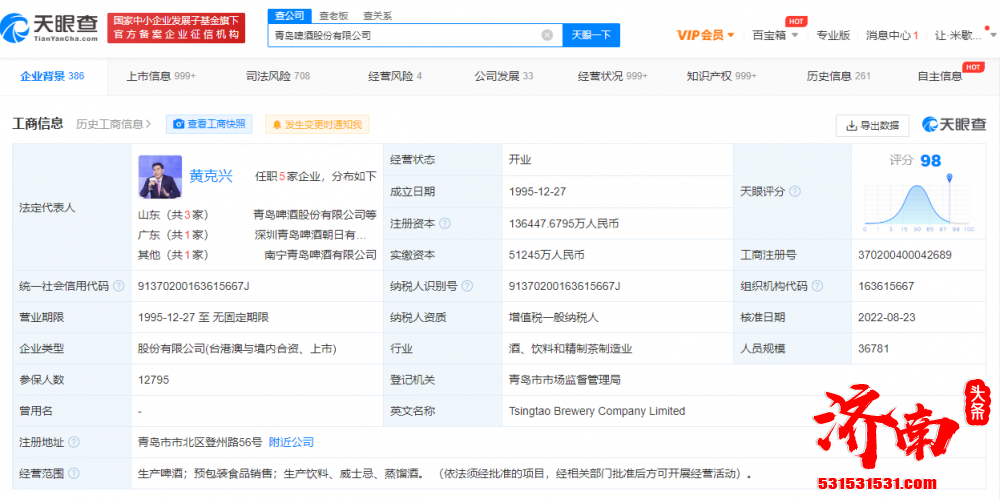The width and height of the screenshot is (1000, 499).
Task: Select the 查关系 search tab
Action: click(x=378, y=15)
